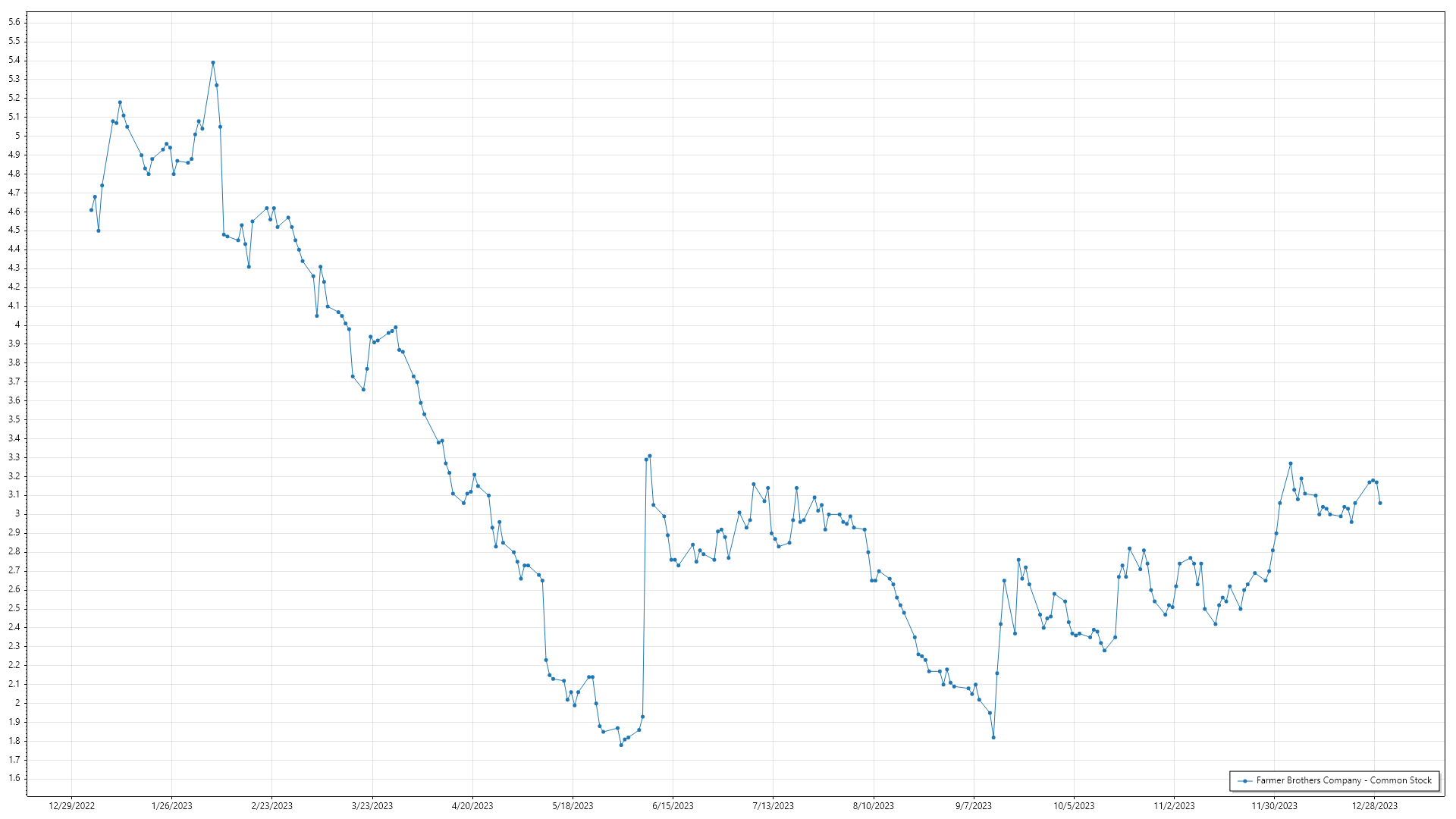Click the September low data point near 1.82
Viewport: 1456px width, 819px height.
[x=993, y=737]
